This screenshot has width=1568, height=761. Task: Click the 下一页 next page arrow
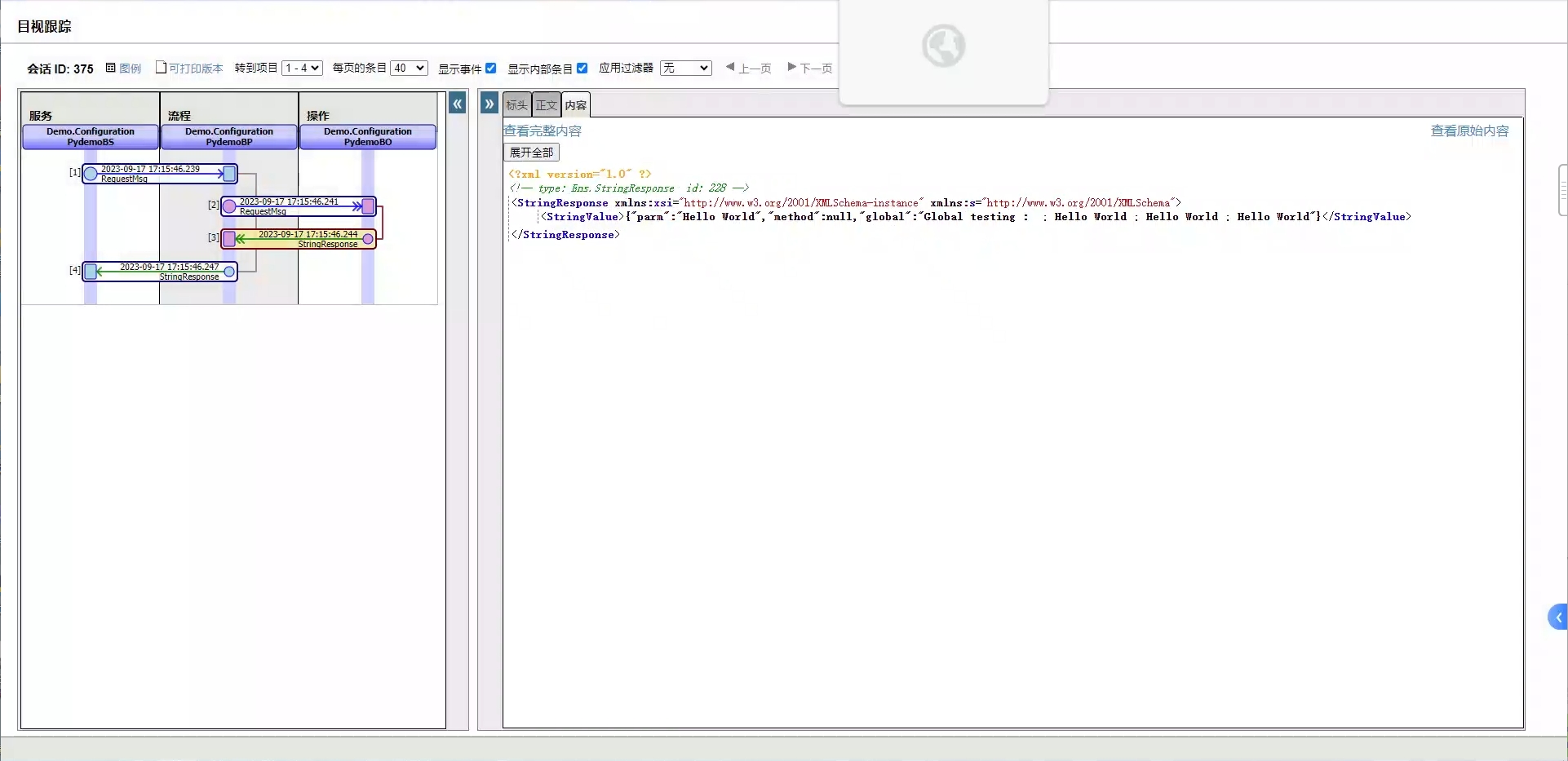tap(791, 67)
